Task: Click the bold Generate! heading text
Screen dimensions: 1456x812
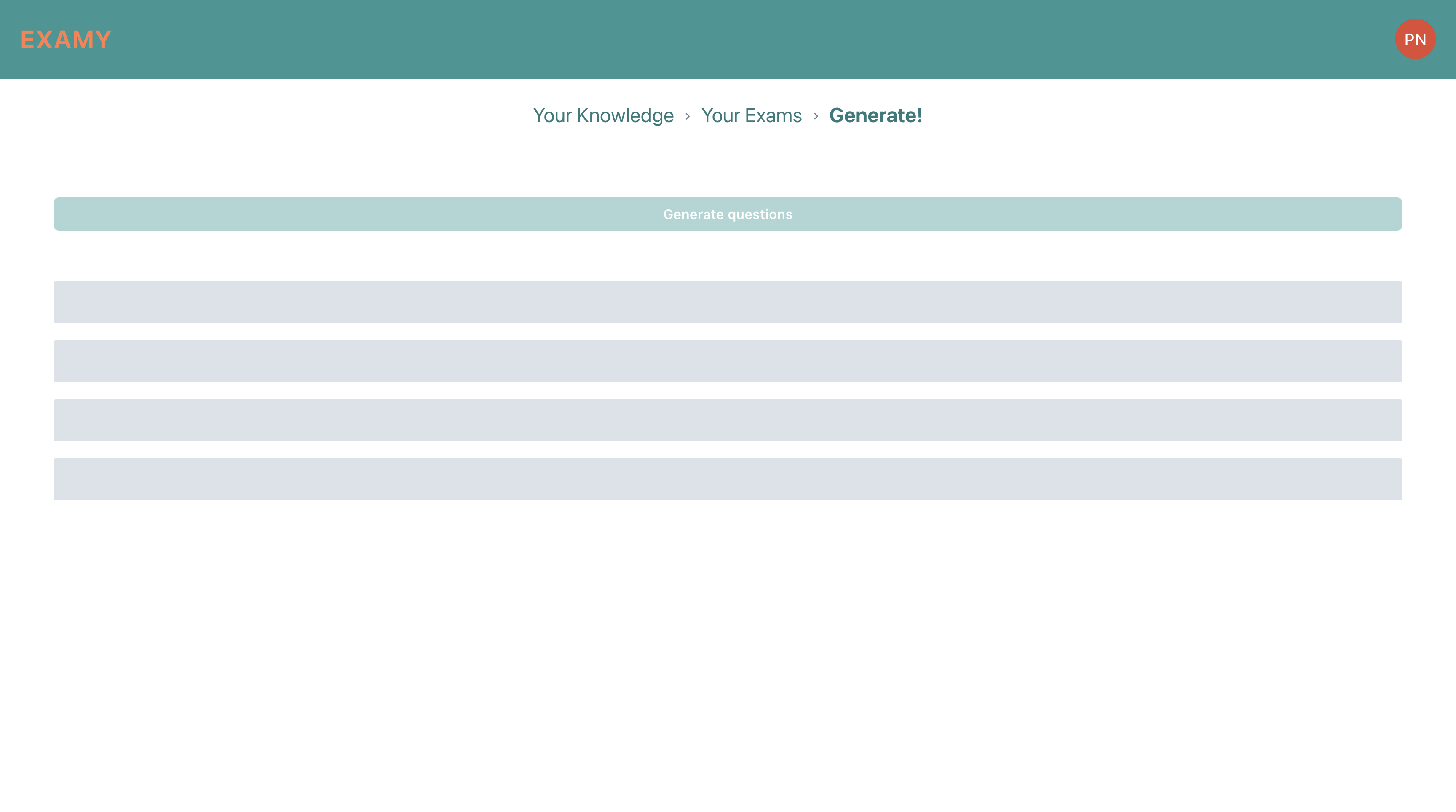Action: (875, 115)
